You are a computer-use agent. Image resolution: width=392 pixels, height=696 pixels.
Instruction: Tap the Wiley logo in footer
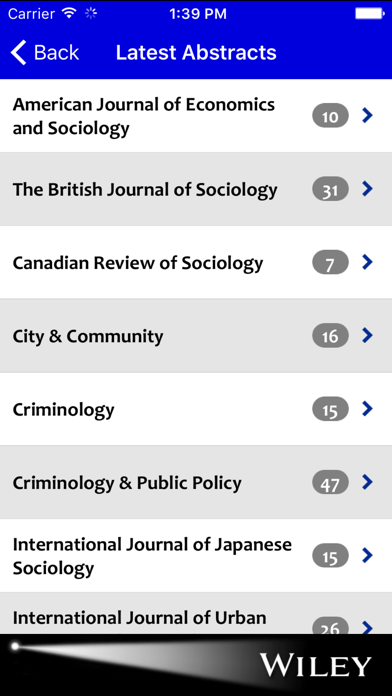coord(315,666)
